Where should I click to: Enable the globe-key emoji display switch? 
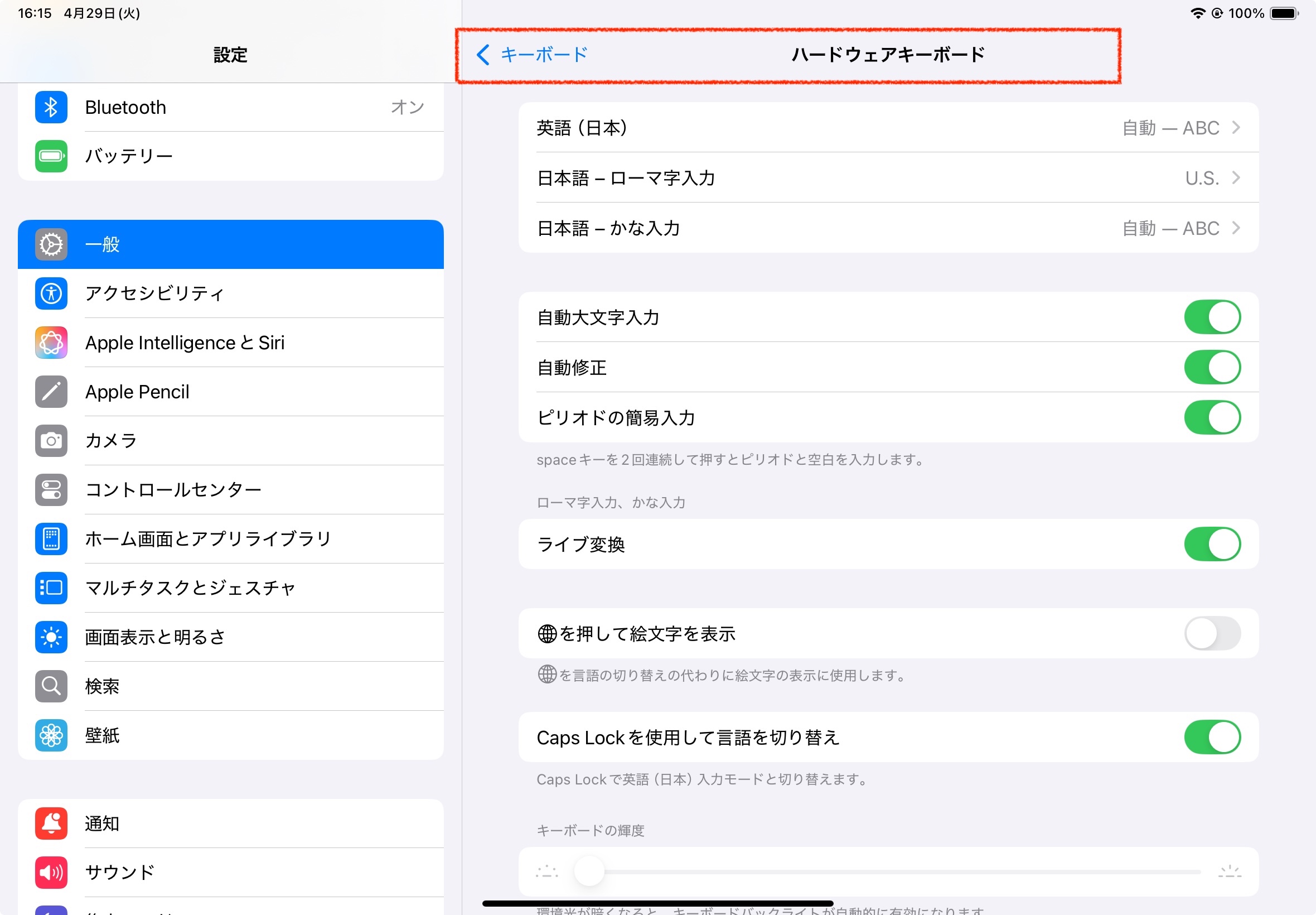[x=1212, y=633]
